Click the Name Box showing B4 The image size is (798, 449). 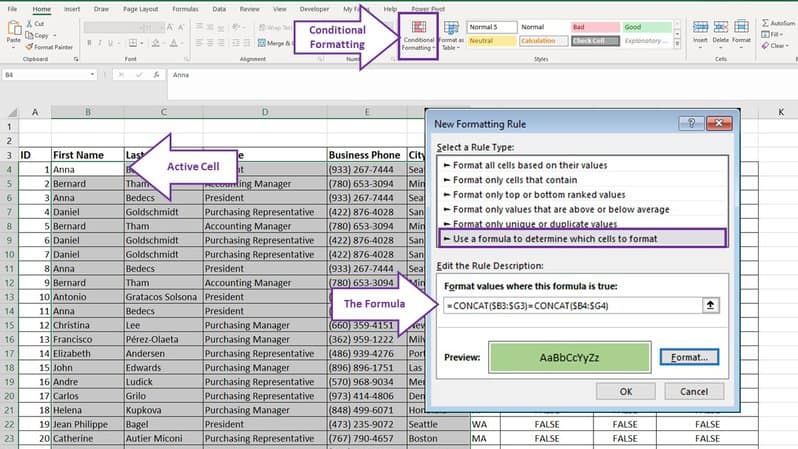click(x=44, y=75)
